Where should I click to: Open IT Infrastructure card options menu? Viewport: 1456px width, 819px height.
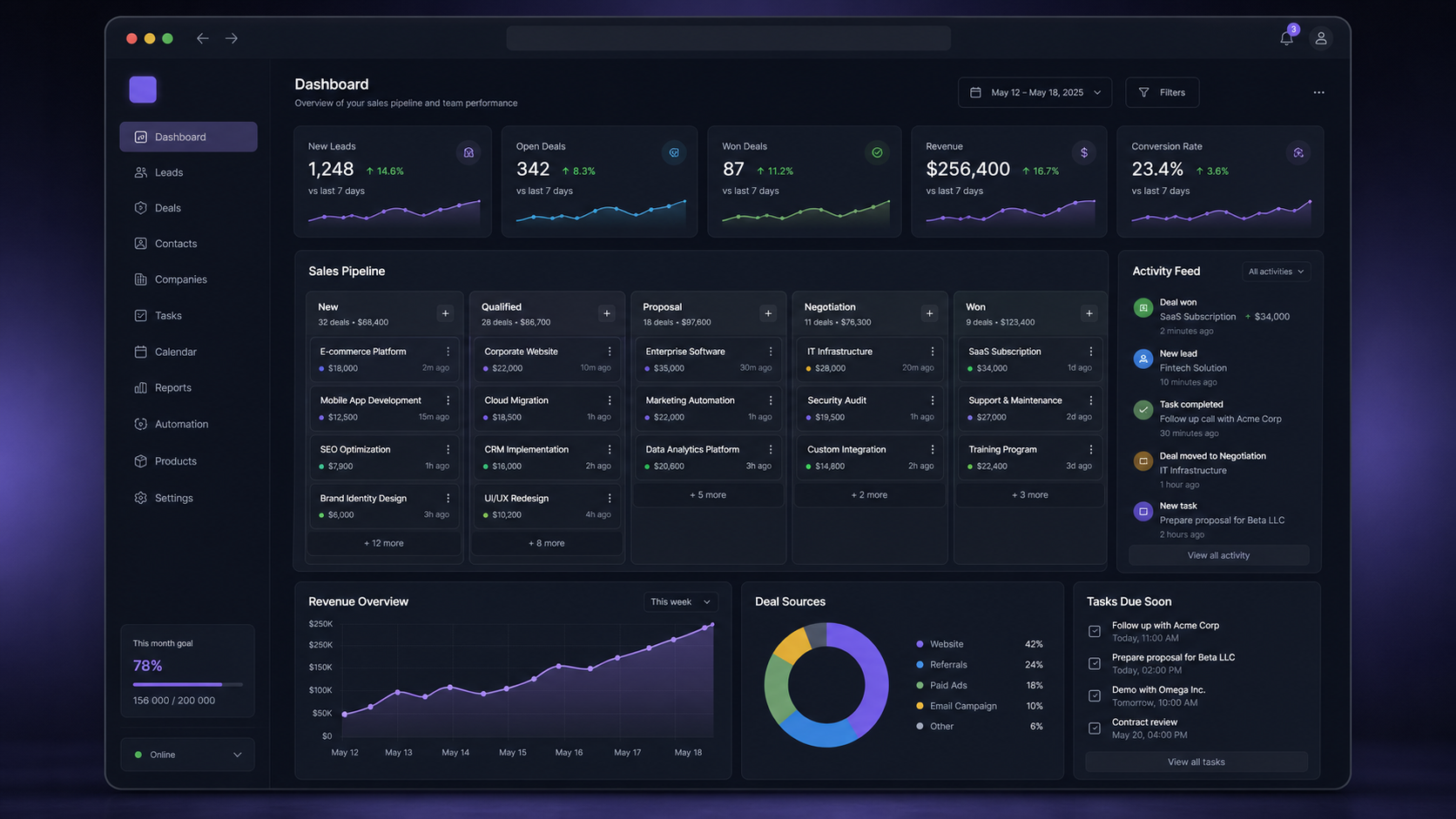pos(933,352)
